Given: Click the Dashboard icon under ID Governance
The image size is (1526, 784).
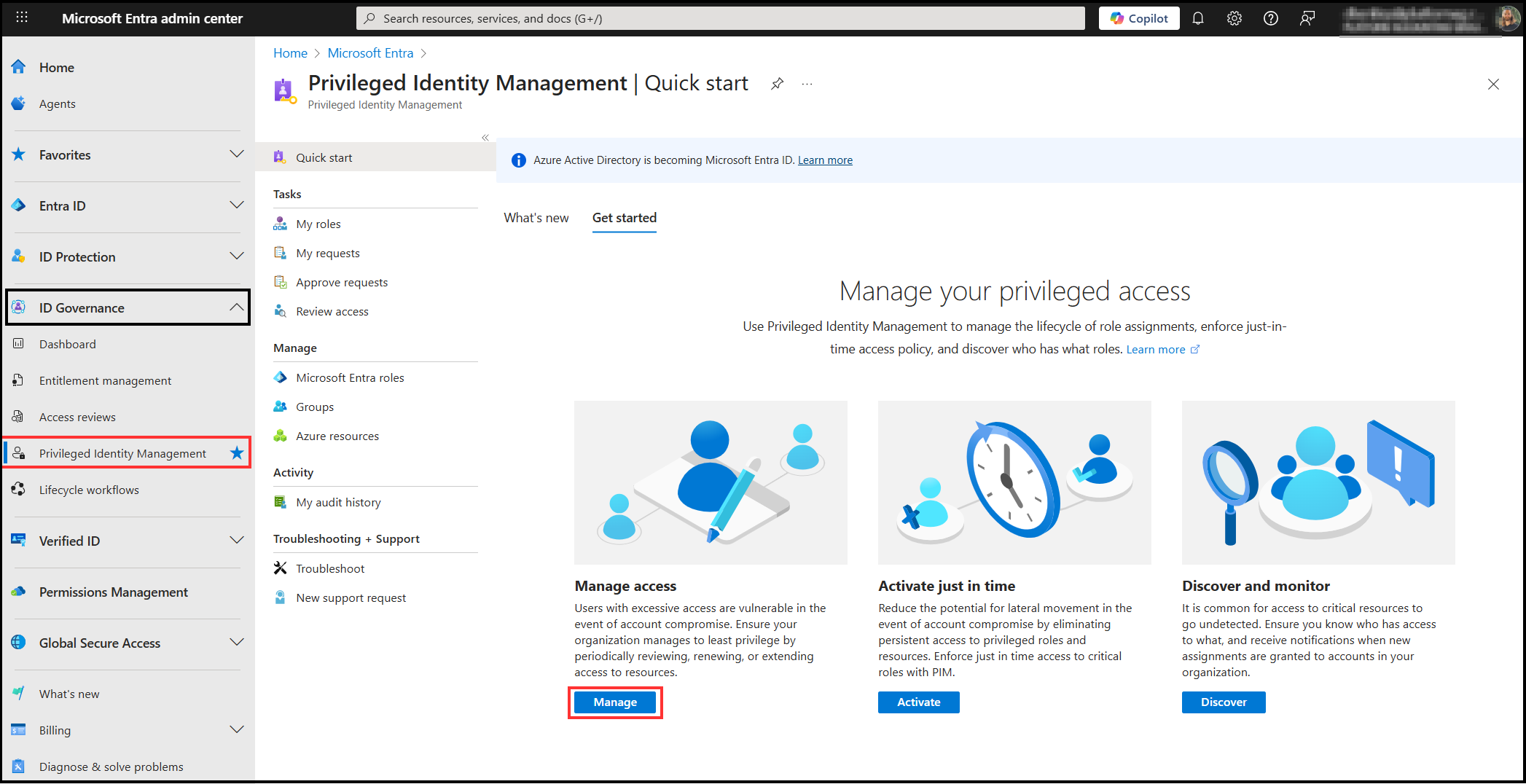Looking at the screenshot, I should pos(19,344).
